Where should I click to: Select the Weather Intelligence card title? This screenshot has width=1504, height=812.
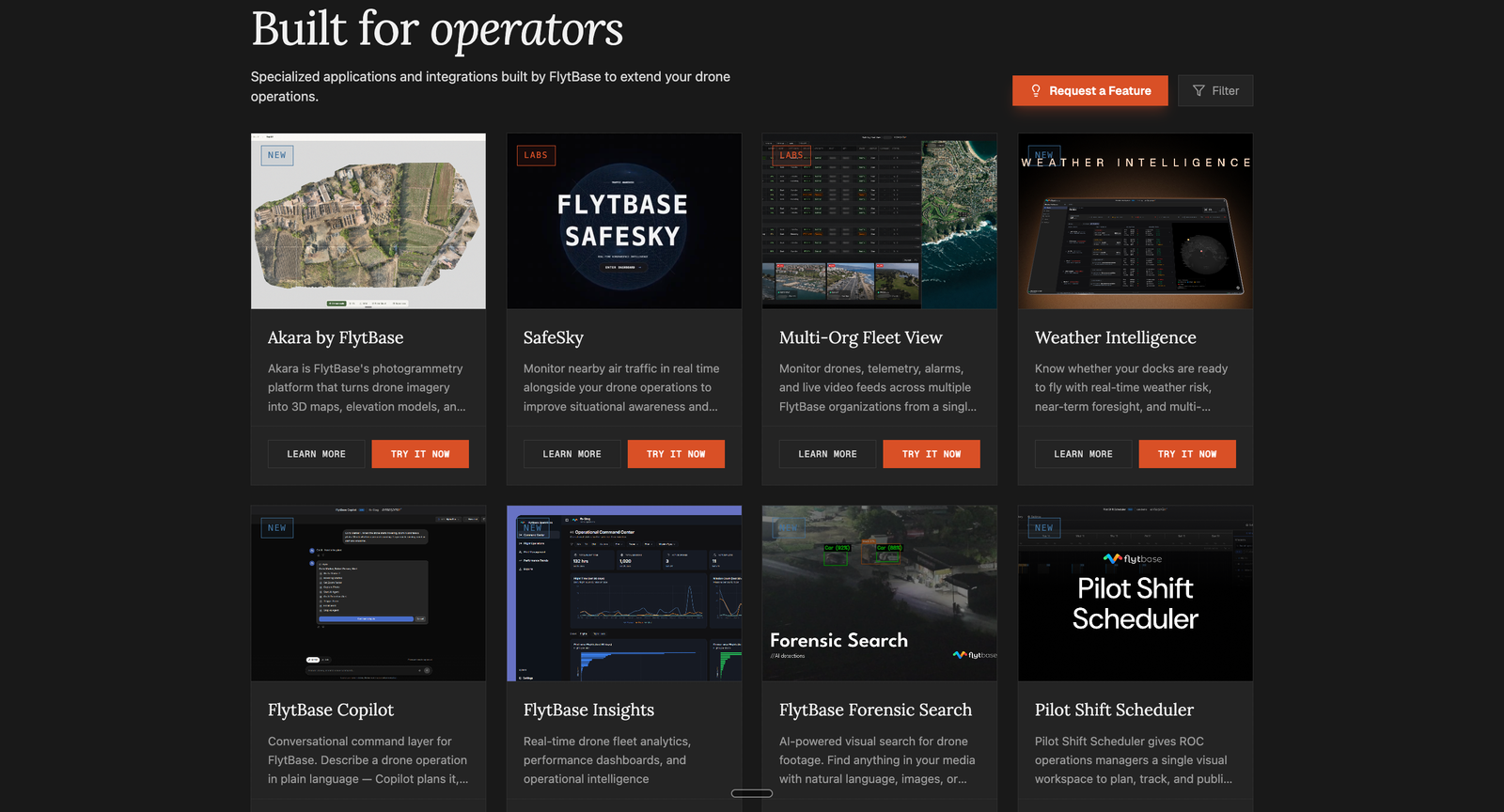[1116, 337]
